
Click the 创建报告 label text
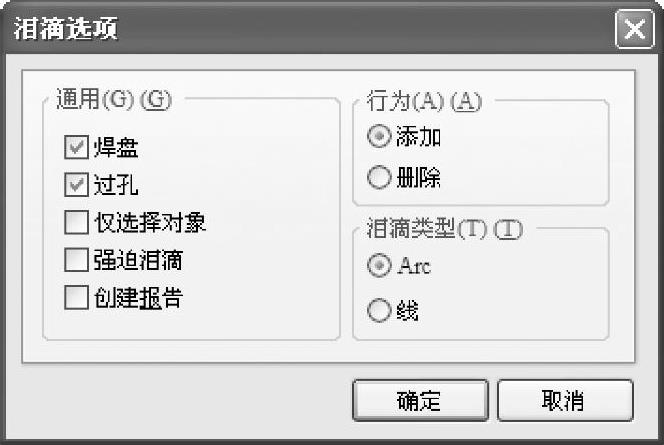(137, 297)
